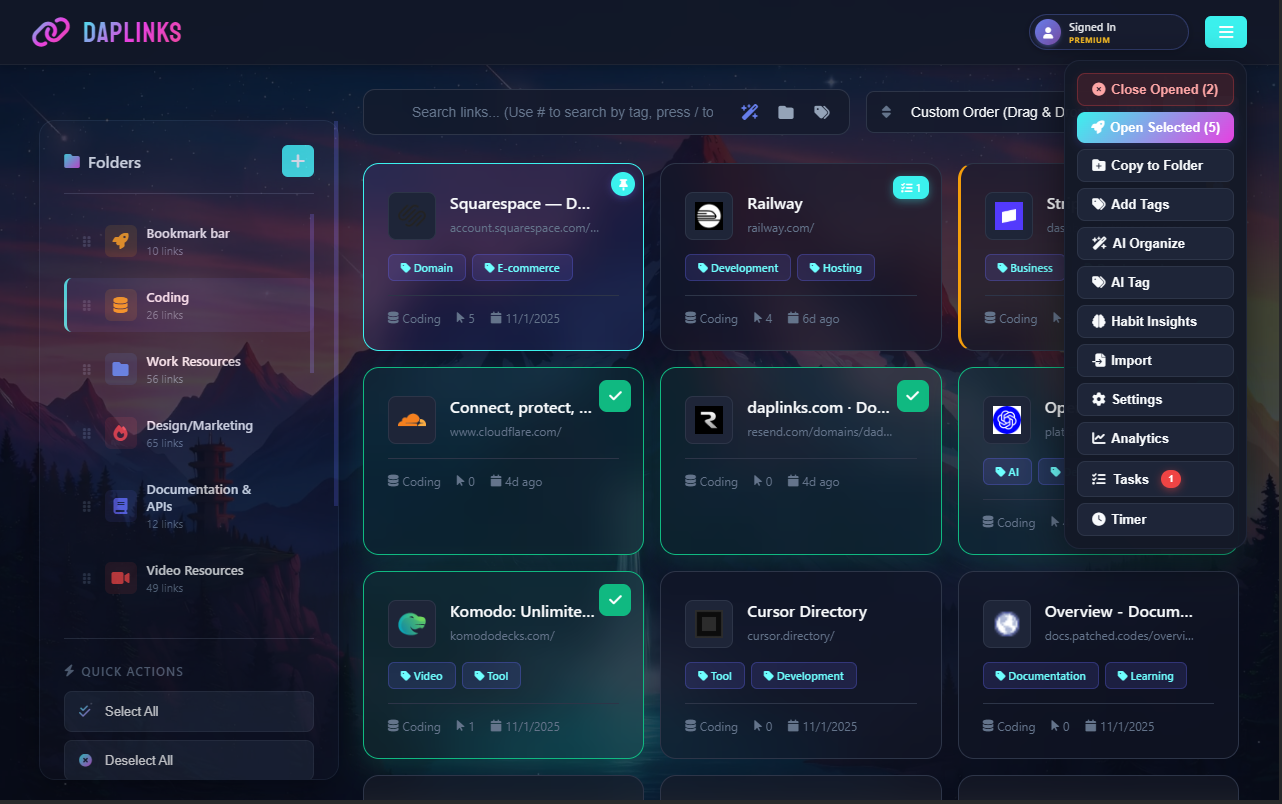
Task: Click Documentation tag on Overview card
Action: click(x=1040, y=676)
